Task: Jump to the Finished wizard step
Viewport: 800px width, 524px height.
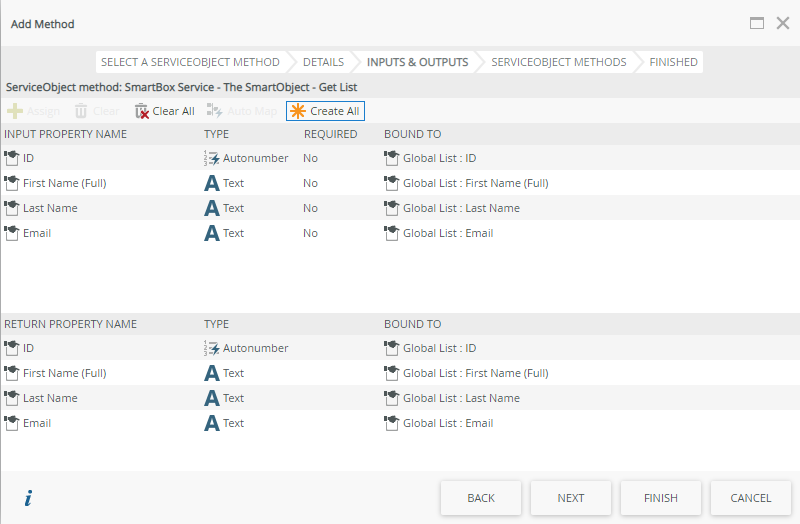Action: 673,62
